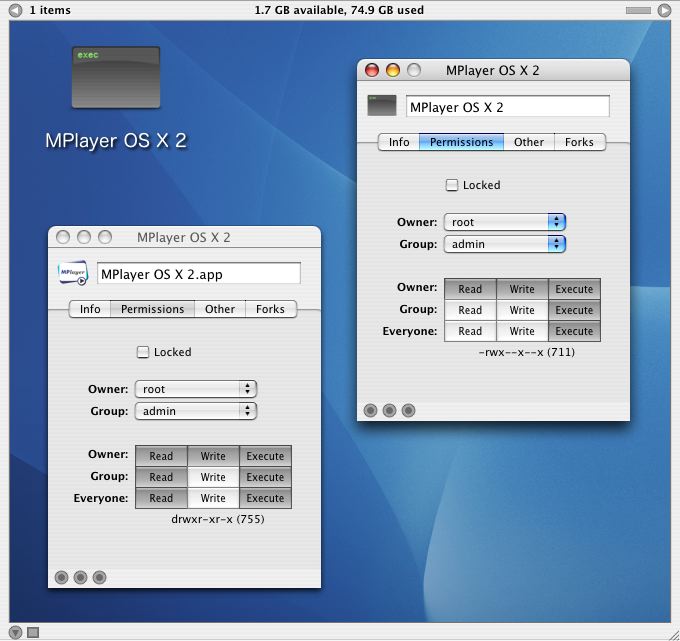Click the toolbar pill button at top right
Screen dimensions: 680x641
point(638,10)
